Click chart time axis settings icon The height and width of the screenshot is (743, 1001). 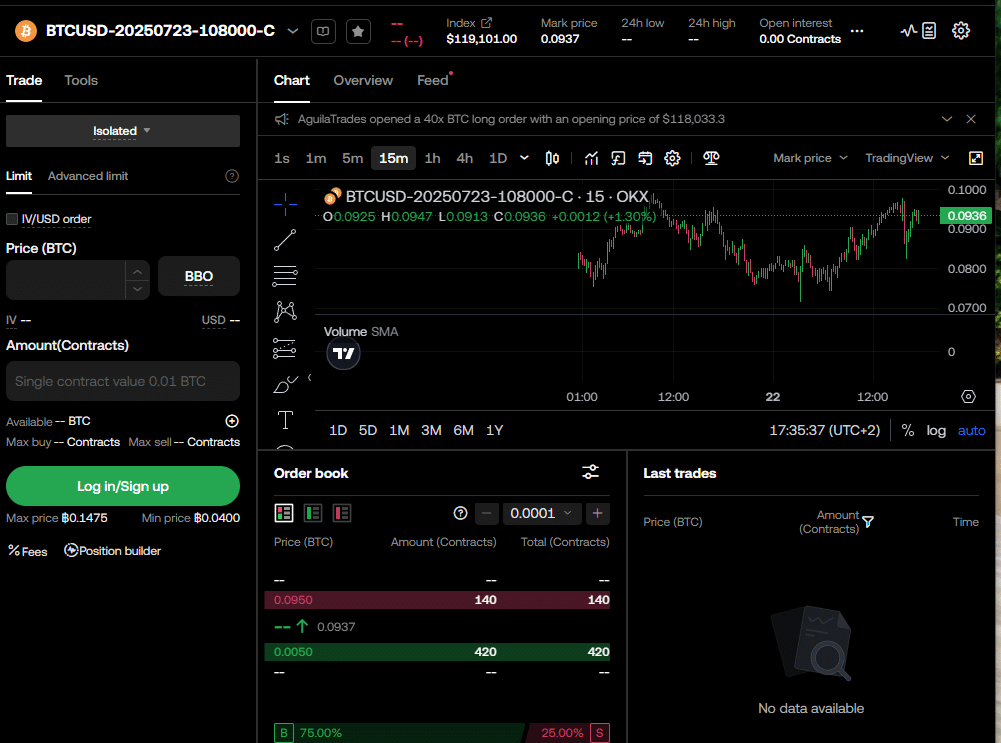coord(968,396)
